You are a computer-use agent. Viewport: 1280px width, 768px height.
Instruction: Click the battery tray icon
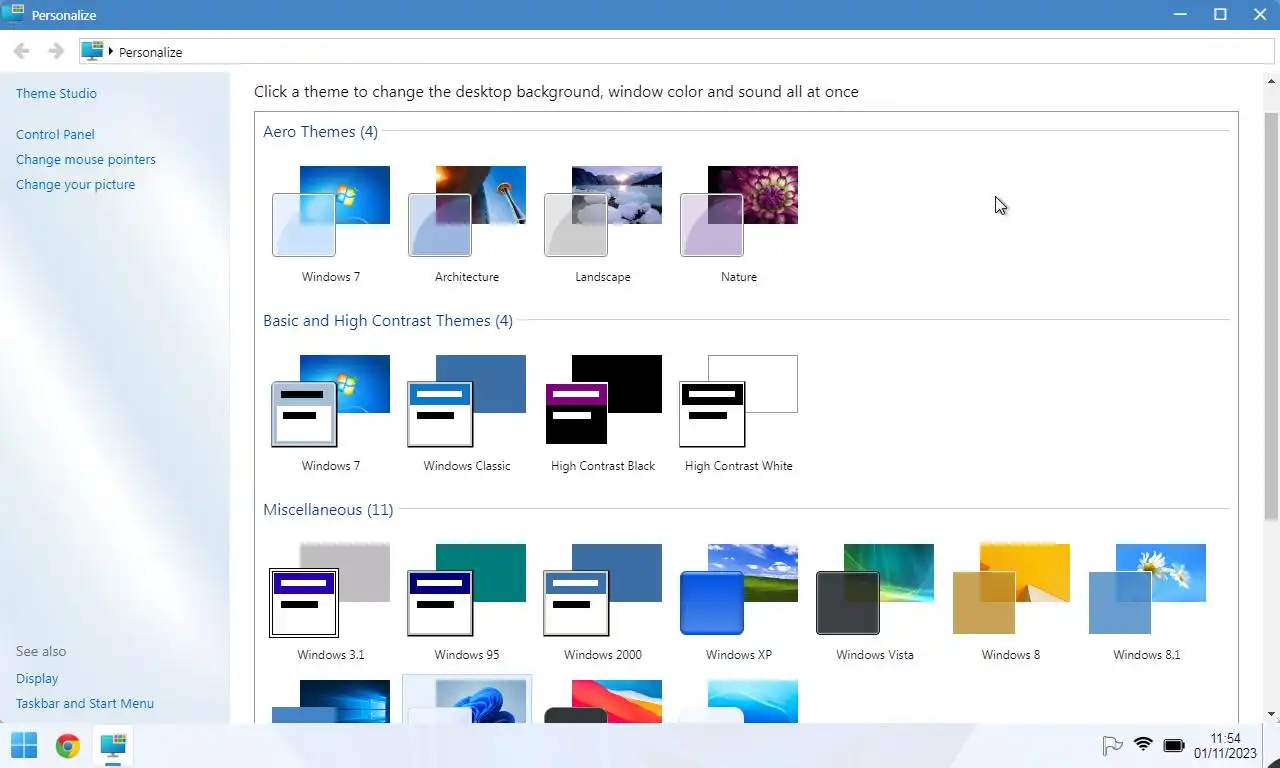pos(1174,746)
